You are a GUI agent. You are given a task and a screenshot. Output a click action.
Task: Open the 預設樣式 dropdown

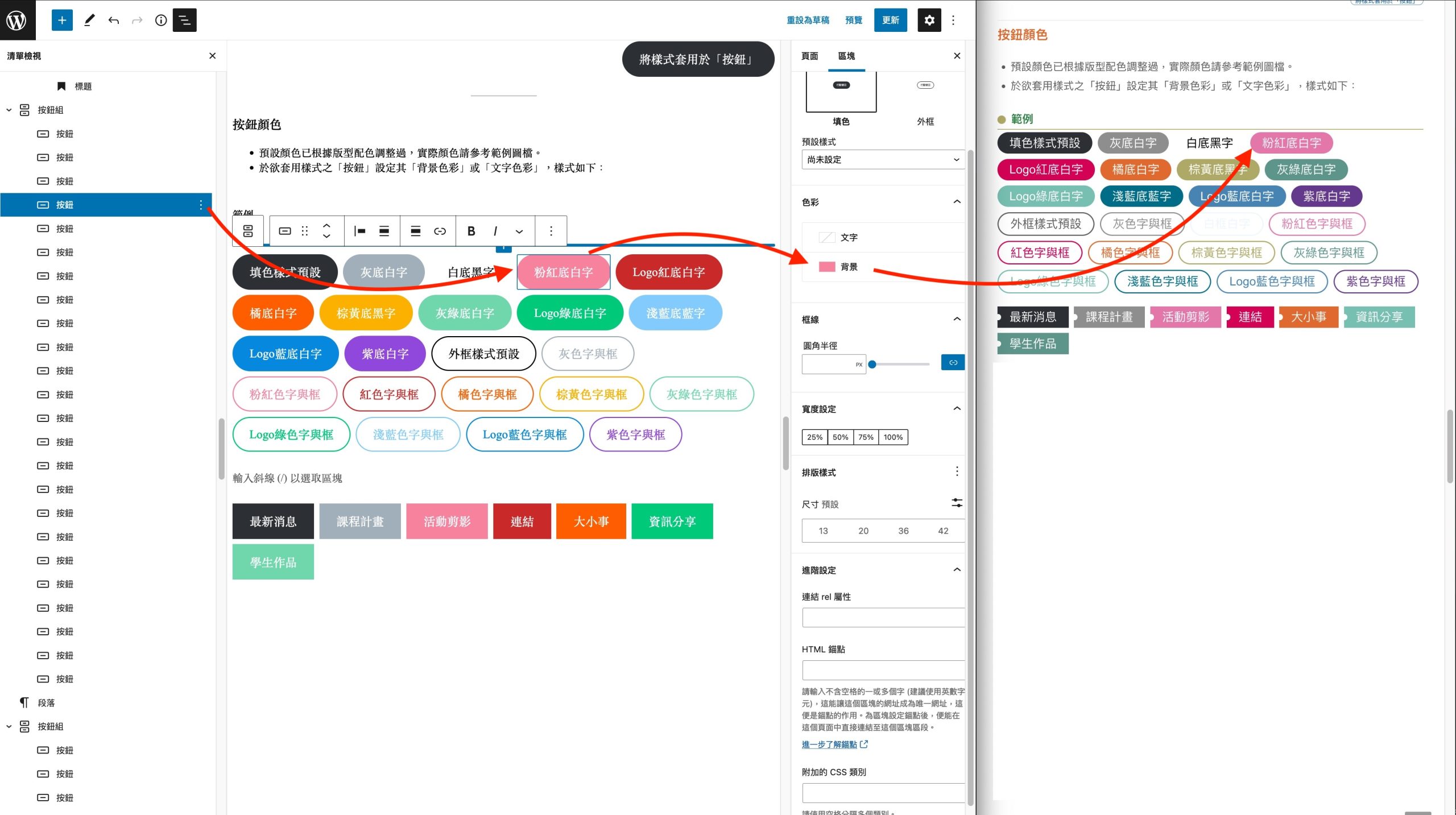coord(883,160)
